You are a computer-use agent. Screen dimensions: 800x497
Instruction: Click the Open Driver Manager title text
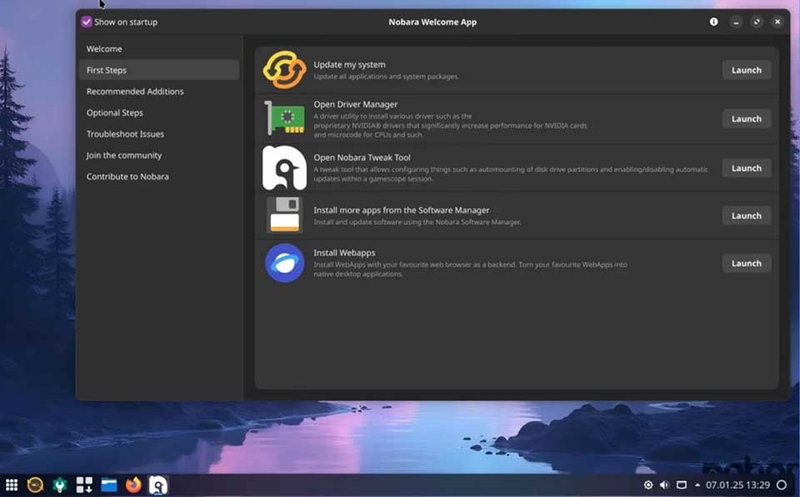(x=356, y=104)
